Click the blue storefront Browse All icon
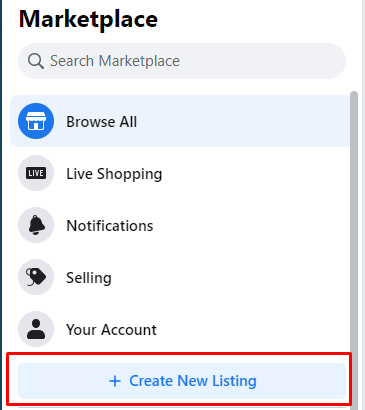 click(36, 121)
